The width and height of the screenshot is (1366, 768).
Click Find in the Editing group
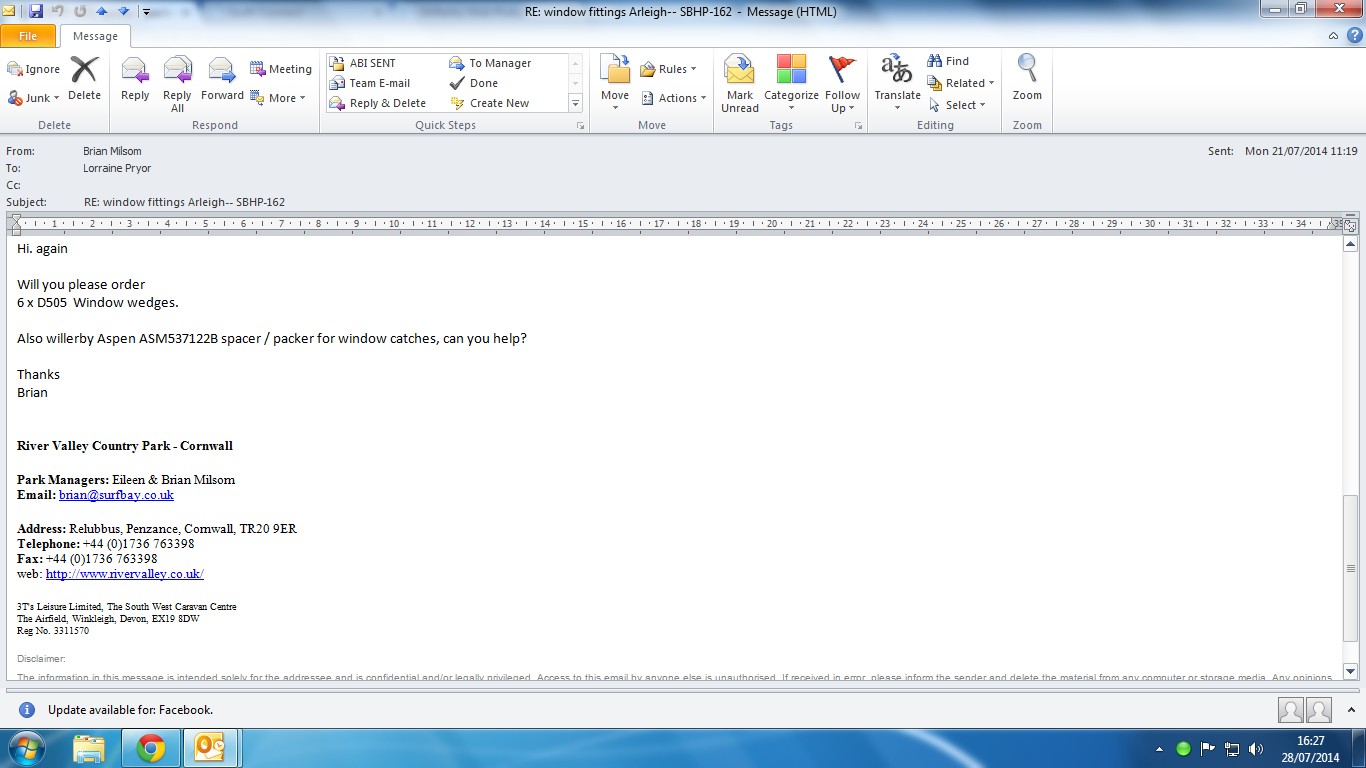pos(948,61)
